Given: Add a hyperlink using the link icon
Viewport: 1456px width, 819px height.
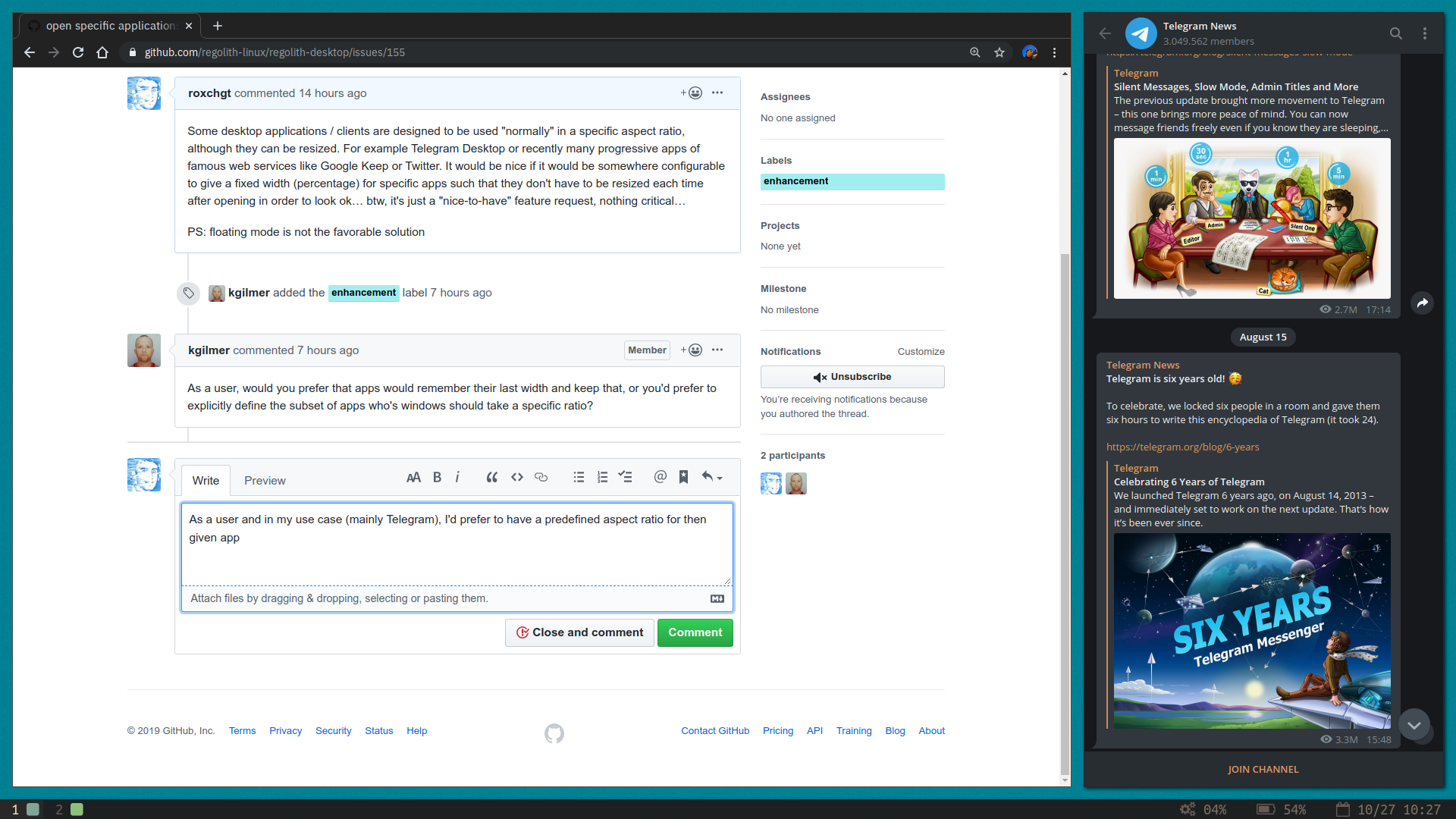Looking at the screenshot, I should [x=541, y=477].
